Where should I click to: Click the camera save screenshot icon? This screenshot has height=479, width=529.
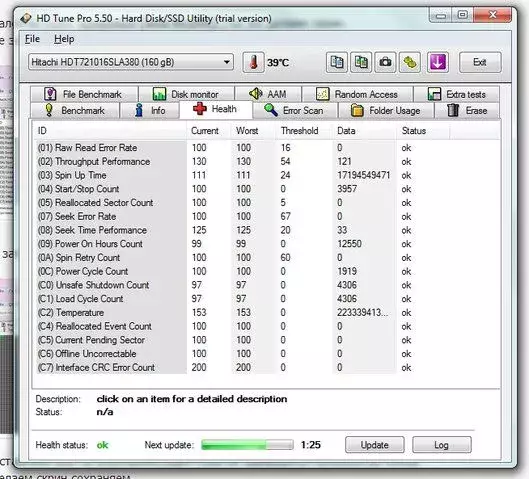coord(385,62)
